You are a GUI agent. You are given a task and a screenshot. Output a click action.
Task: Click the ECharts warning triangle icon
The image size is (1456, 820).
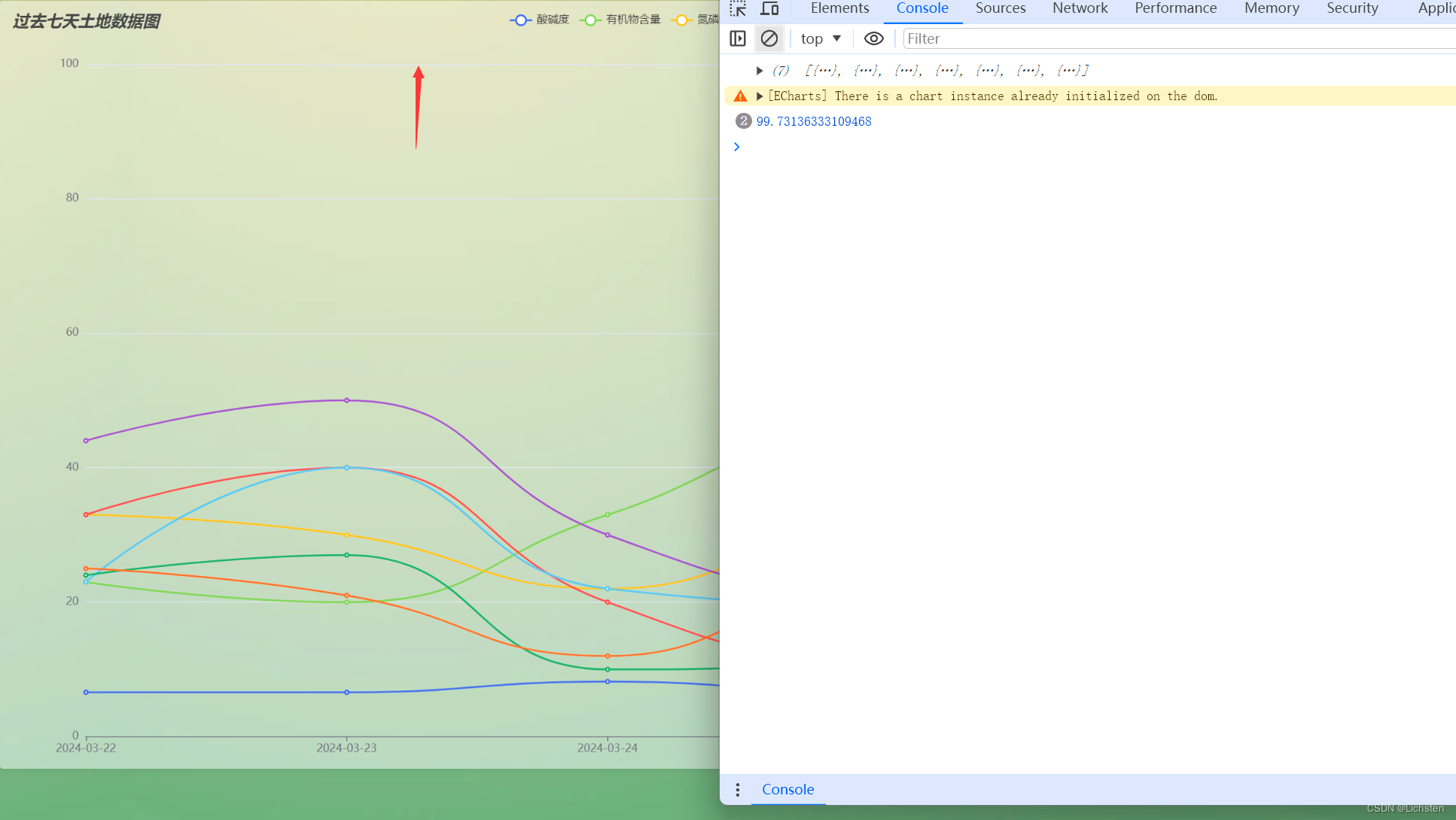pos(740,96)
